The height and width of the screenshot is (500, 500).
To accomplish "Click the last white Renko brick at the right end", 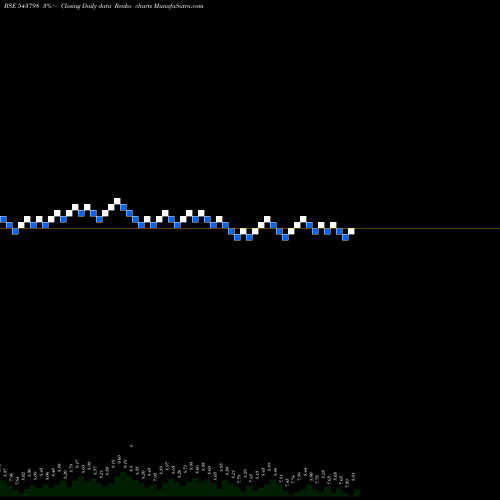I will [351, 231].
